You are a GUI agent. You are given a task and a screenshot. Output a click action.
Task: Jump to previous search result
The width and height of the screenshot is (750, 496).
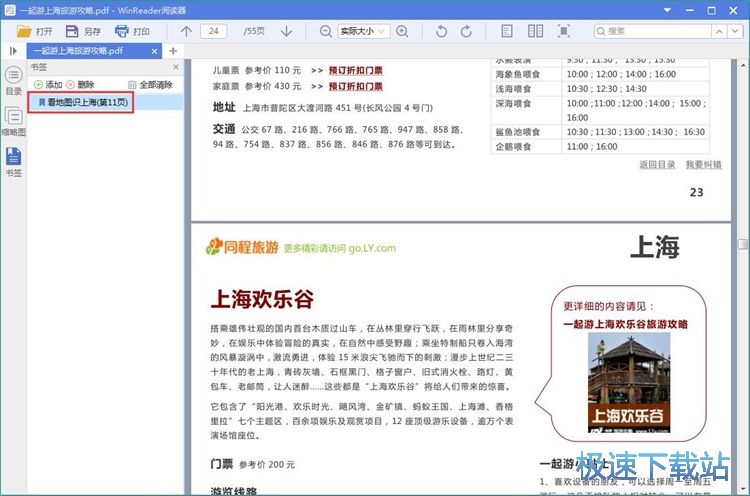719,32
